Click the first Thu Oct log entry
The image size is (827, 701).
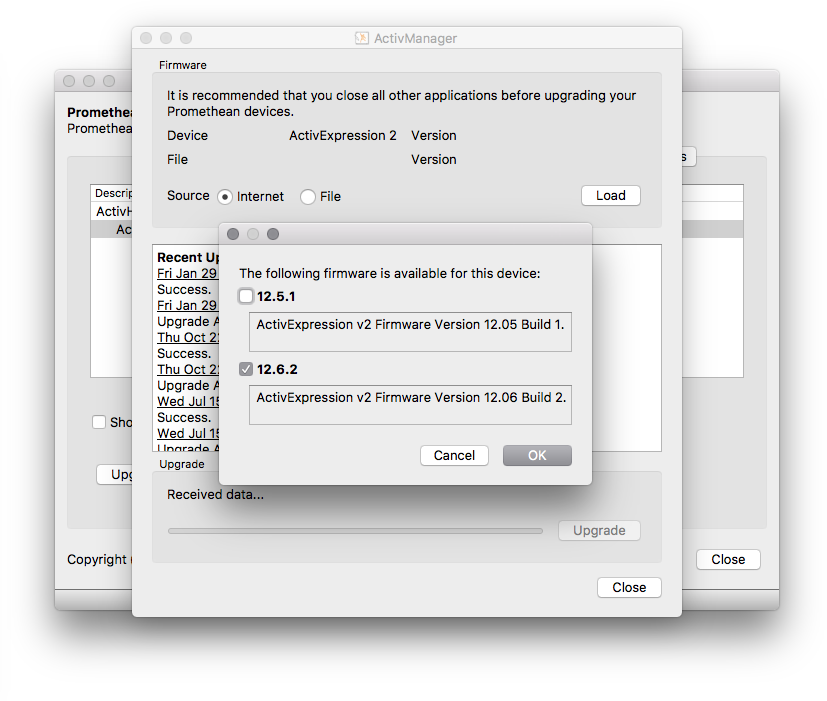coord(188,337)
